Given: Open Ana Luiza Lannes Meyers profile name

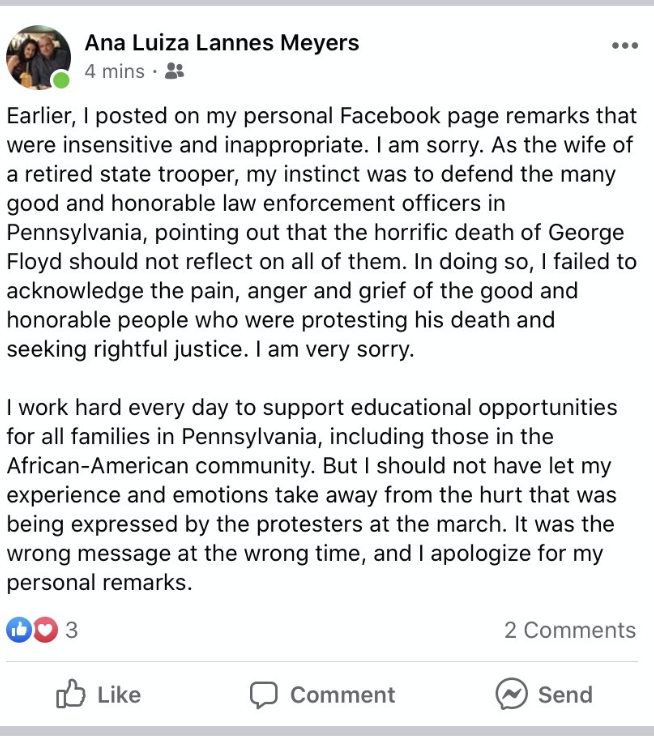Looking at the screenshot, I should (x=222, y=43).
